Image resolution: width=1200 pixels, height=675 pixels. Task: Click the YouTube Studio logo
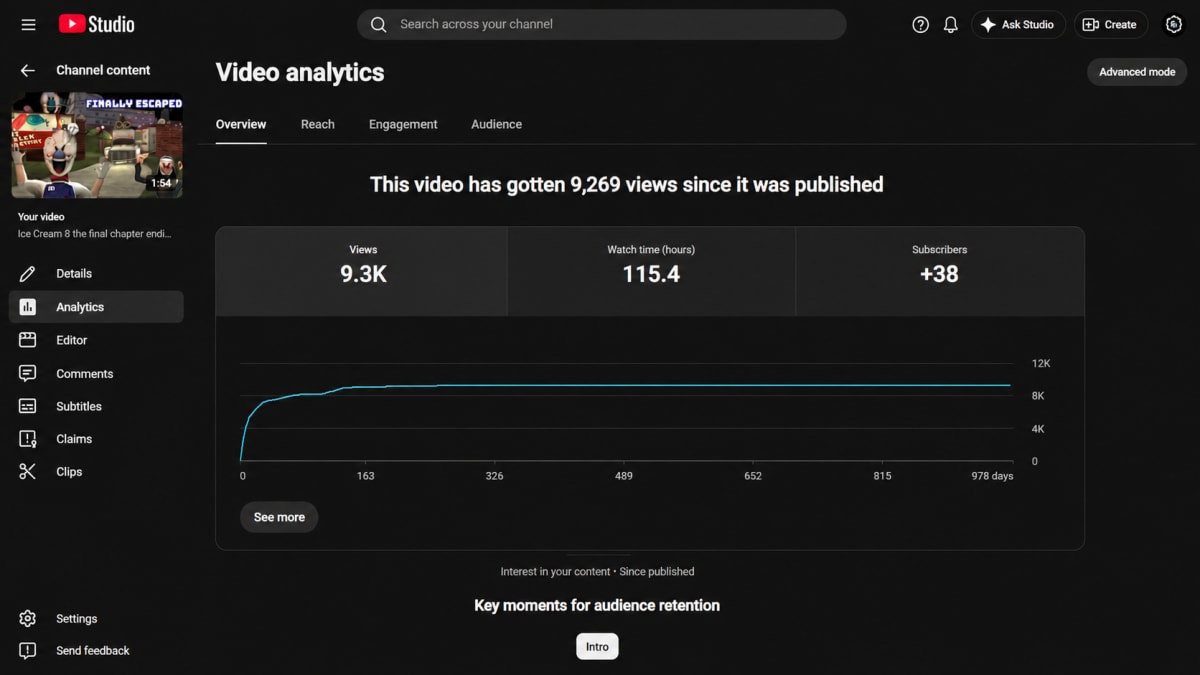(x=96, y=24)
